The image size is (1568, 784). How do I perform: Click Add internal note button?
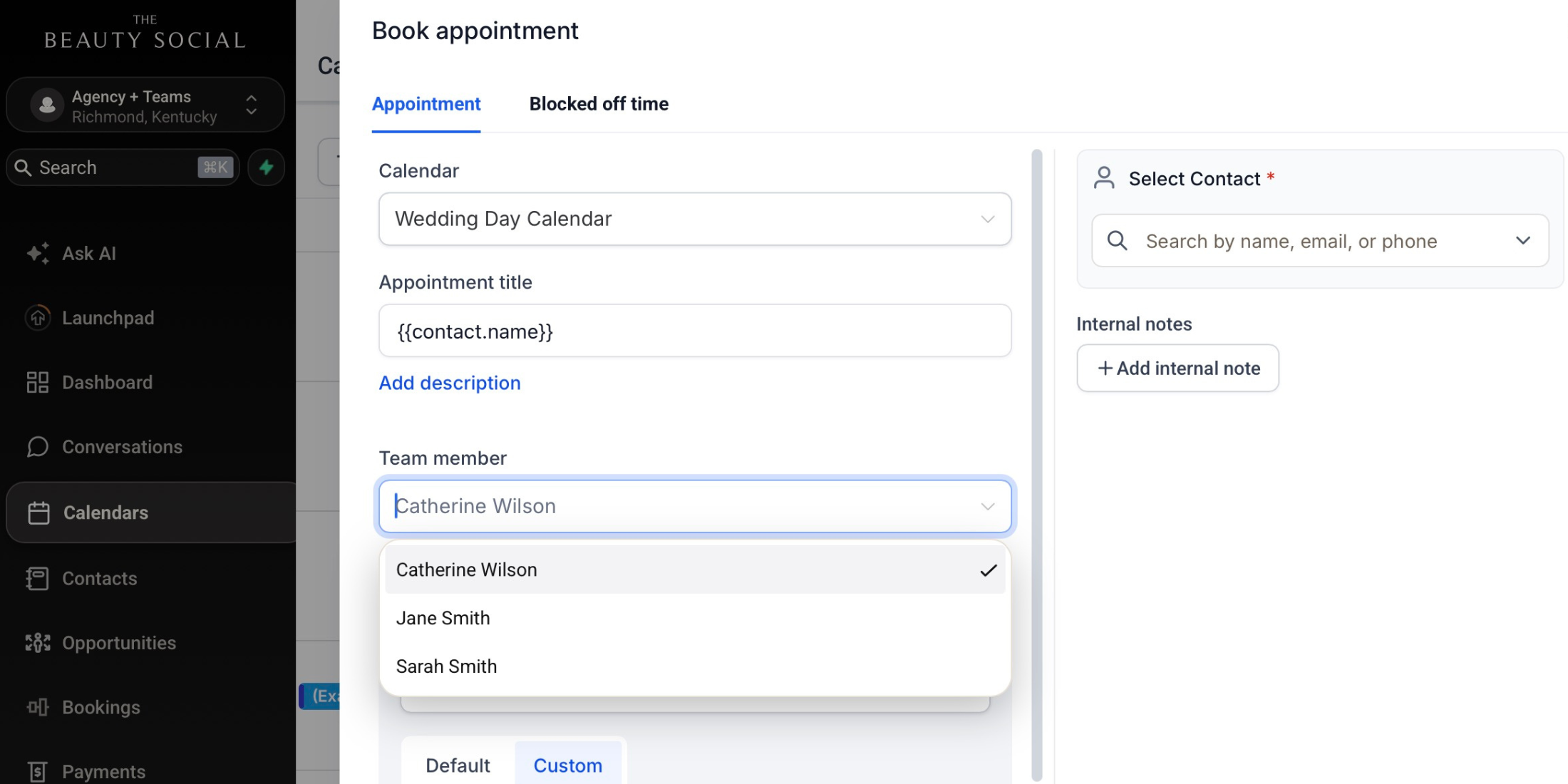[1177, 368]
